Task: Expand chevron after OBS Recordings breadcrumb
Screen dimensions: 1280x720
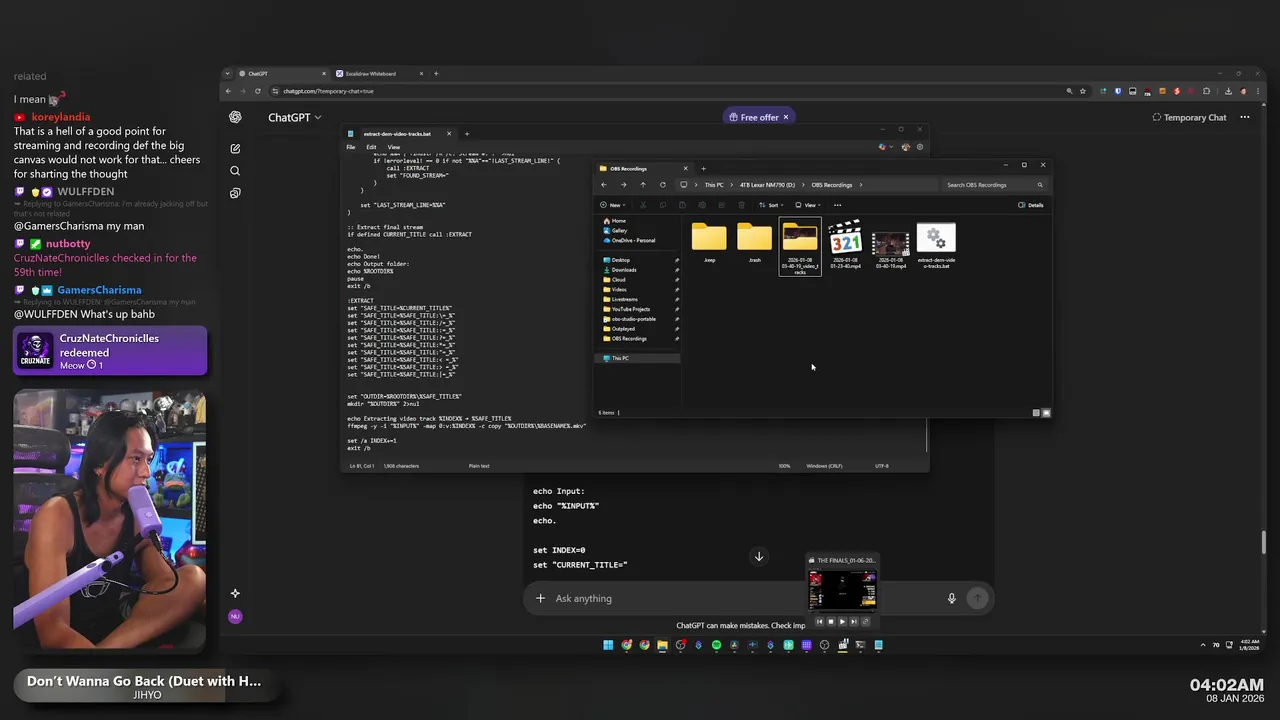Action: tap(860, 185)
